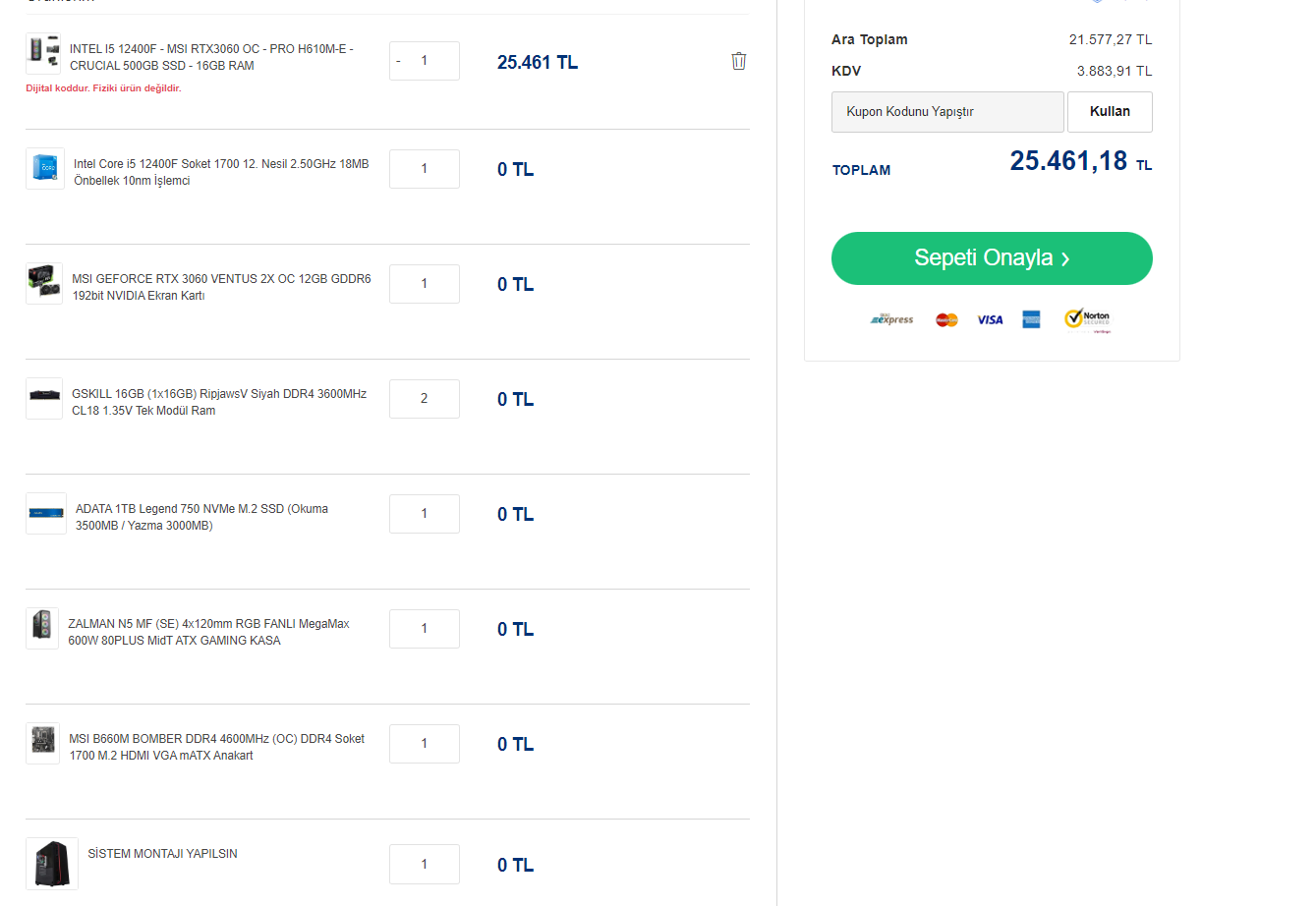The image size is (1316, 906).
Task: Decrease the PC bundle quantity with minus
Action: click(399, 61)
